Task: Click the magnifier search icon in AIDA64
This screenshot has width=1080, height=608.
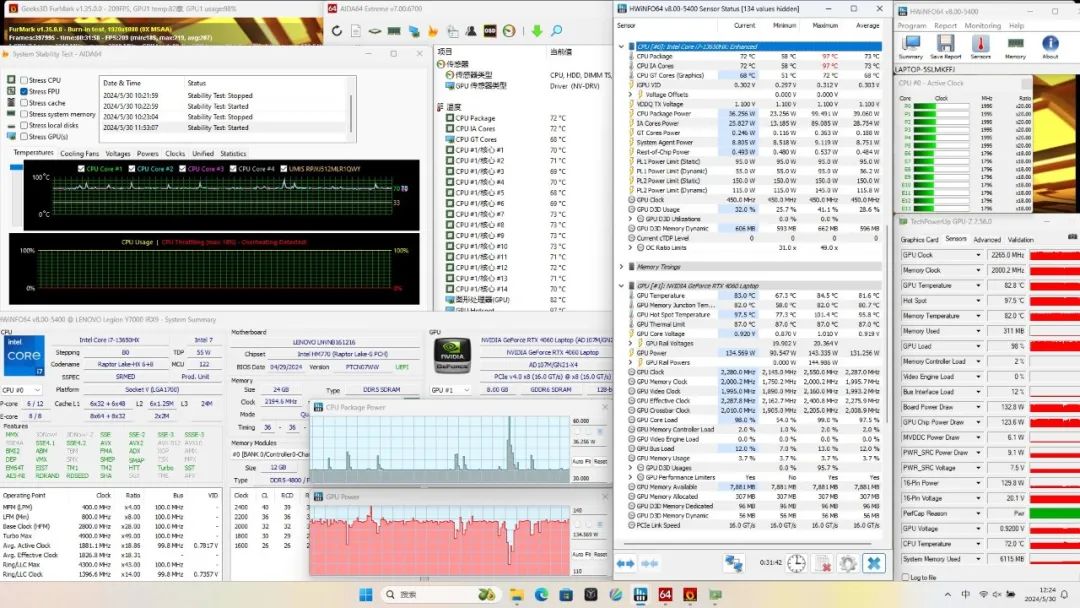Action: (x=557, y=31)
